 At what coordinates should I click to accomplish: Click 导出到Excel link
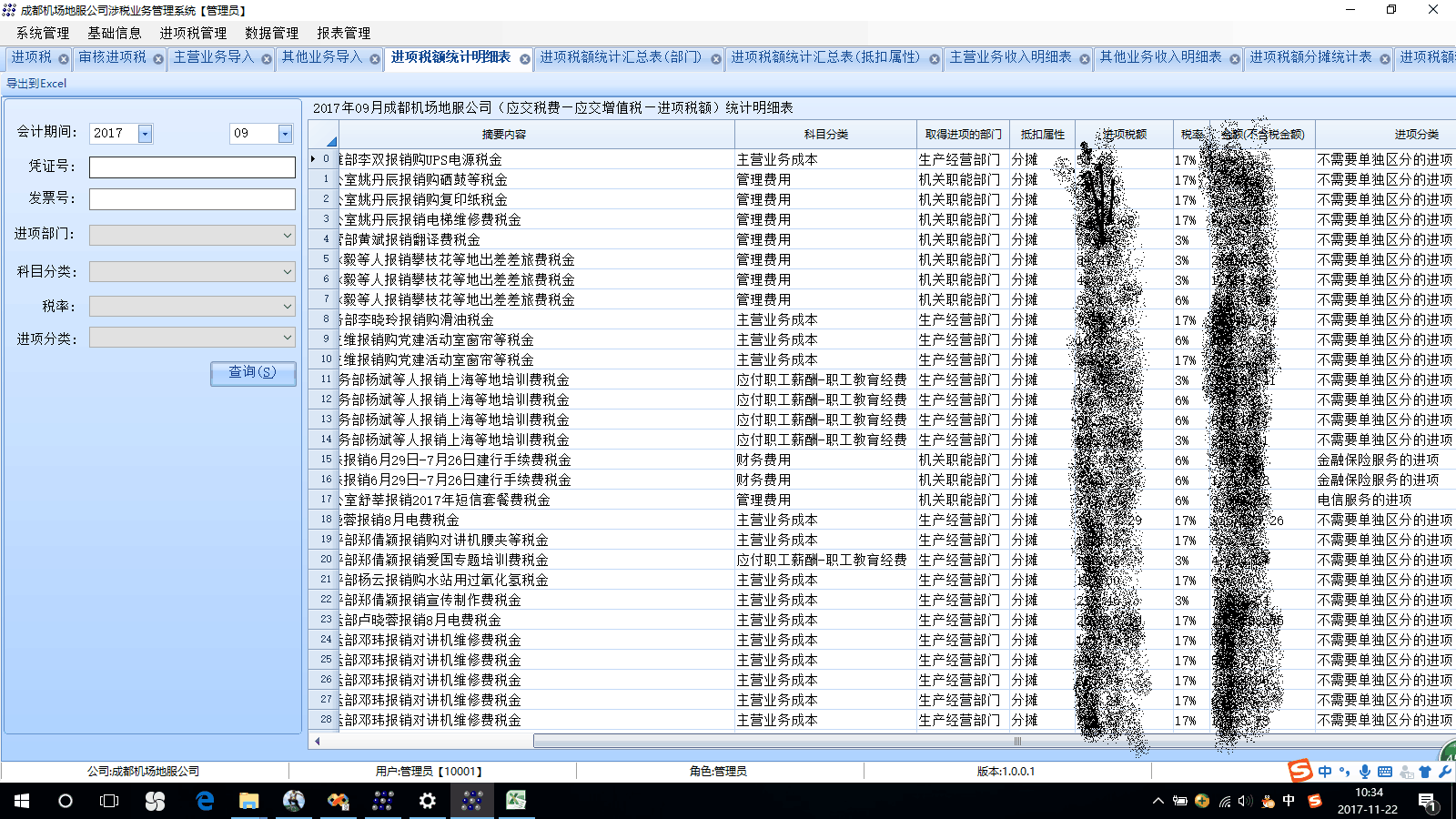[x=36, y=83]
